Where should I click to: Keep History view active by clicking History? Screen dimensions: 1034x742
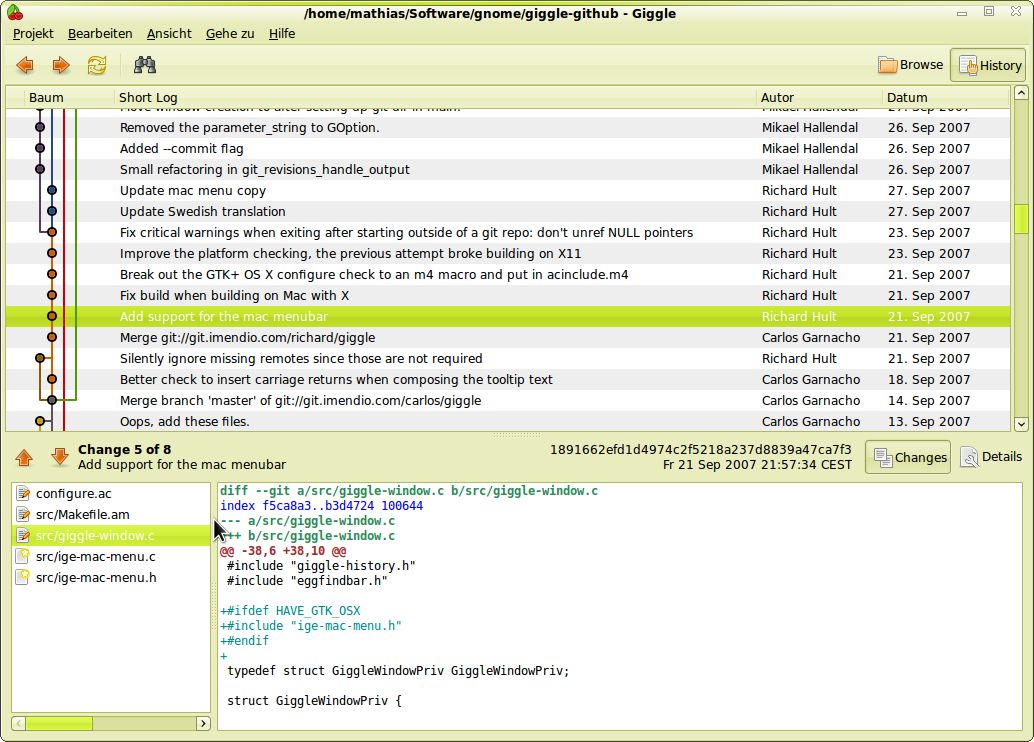tap(990, 64)
